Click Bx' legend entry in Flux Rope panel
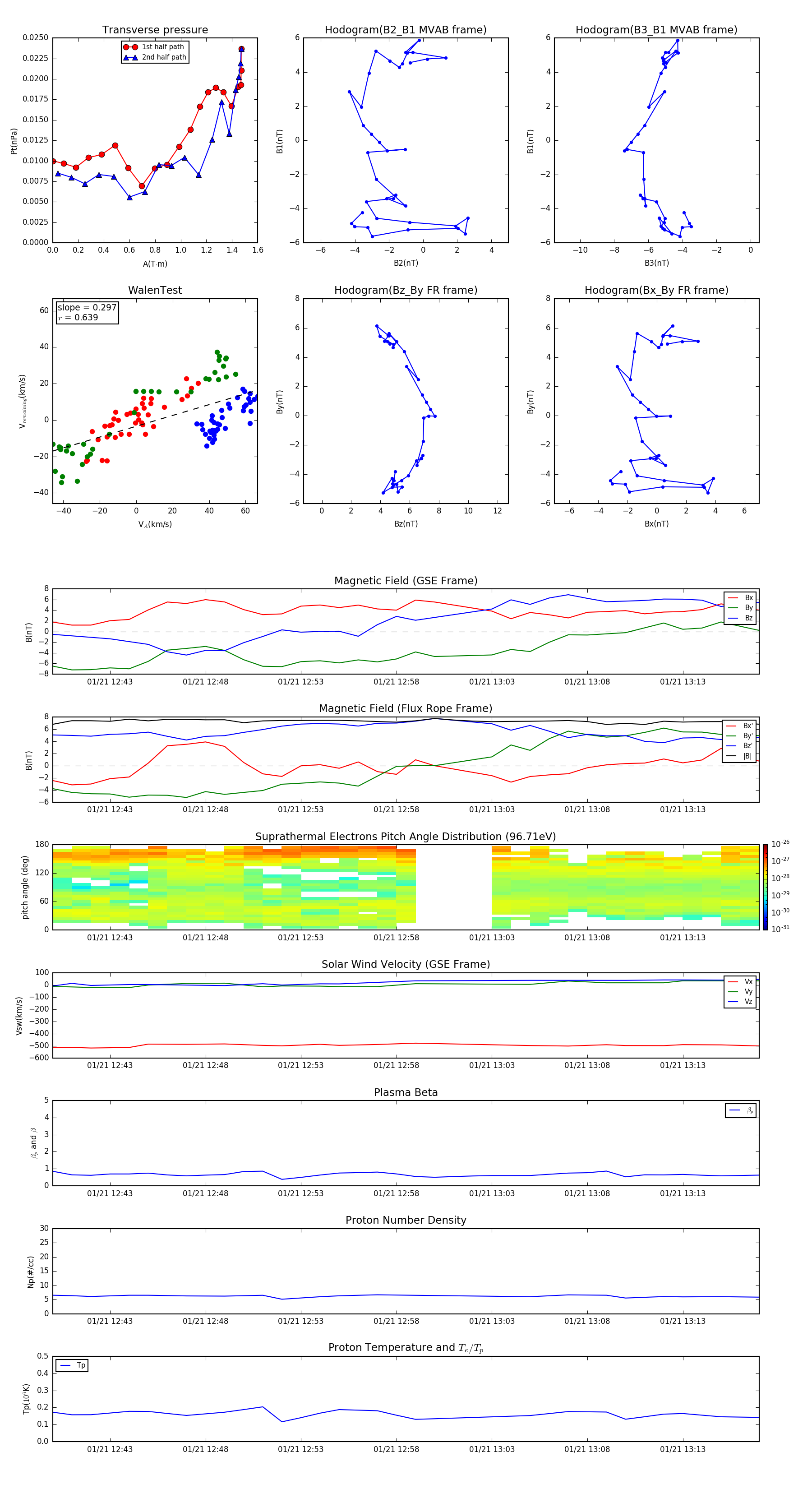This screenshot has width=812, height=1489. point(739,726)
